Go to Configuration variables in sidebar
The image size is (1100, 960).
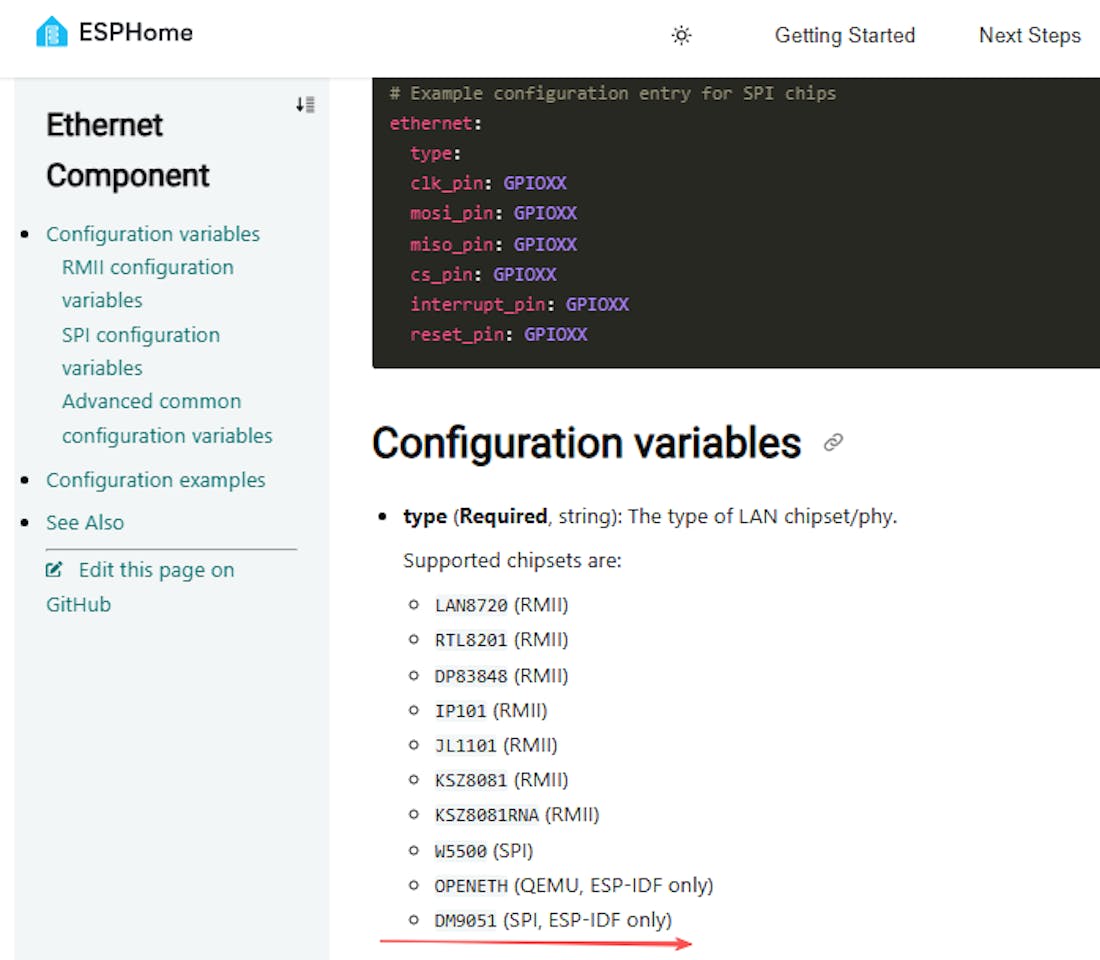(x=152, y=234)
